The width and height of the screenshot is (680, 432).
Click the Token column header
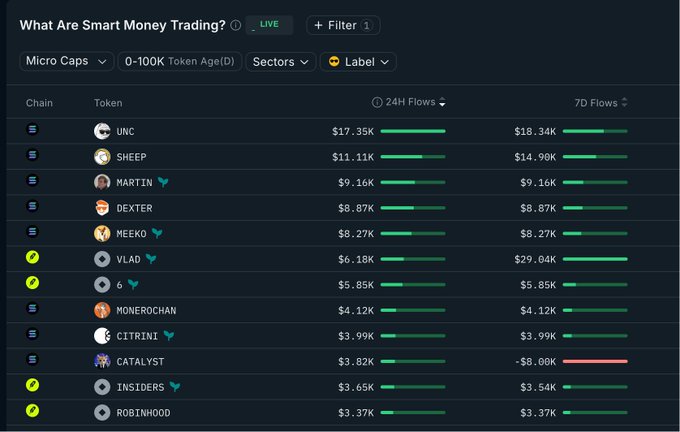point(108,103)
